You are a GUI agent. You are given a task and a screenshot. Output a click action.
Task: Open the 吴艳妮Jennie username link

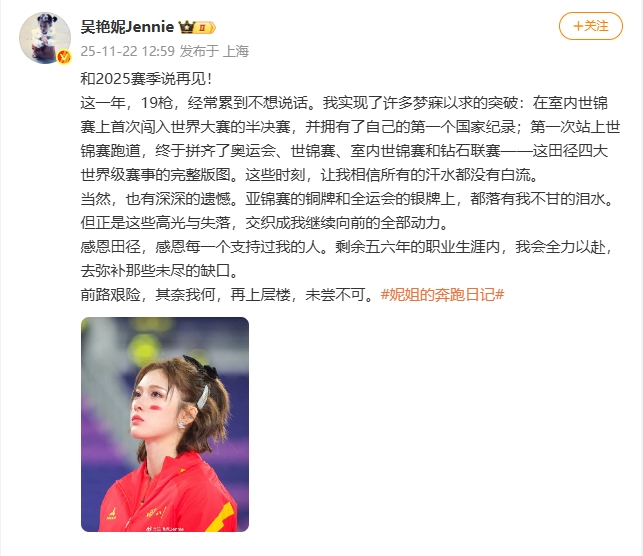[x=127, y=27]
